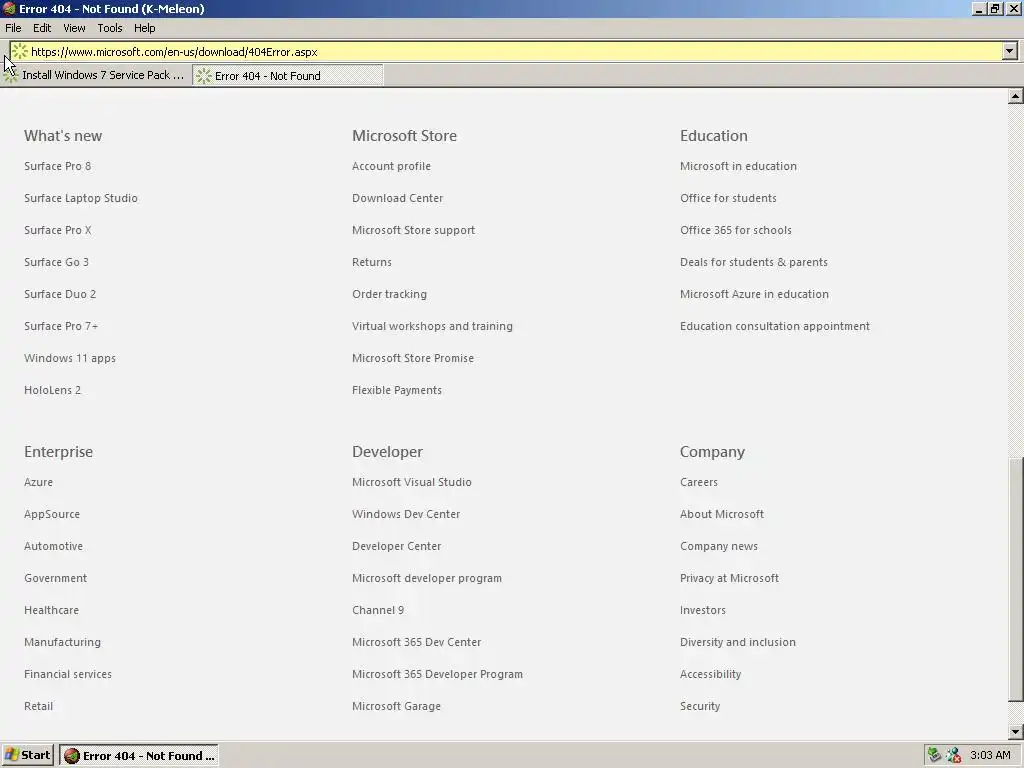Open Government link
The height and width of the screenshot is (768, 1024).
(x=56, y=578)
